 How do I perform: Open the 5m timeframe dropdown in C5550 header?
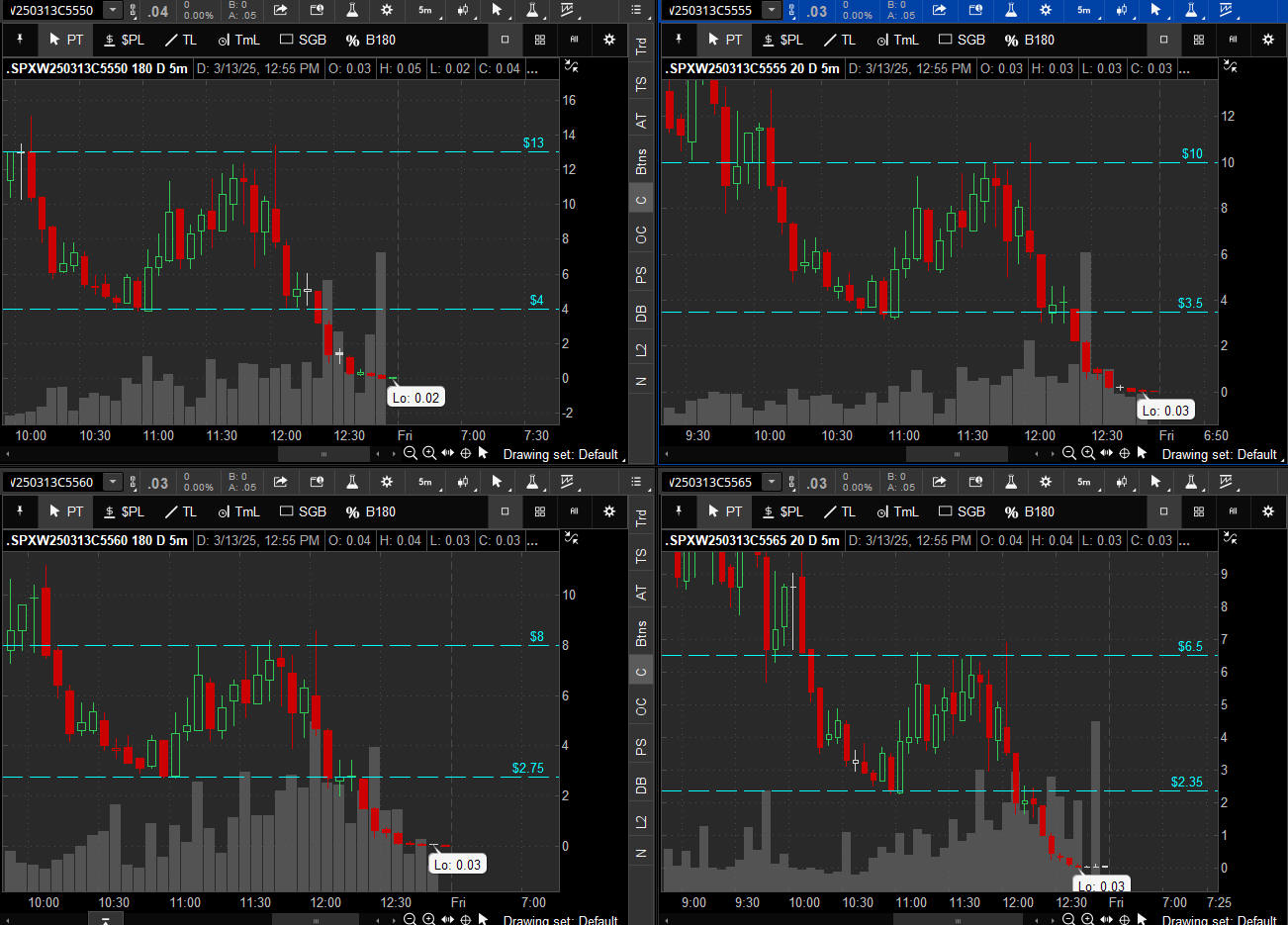425,10
